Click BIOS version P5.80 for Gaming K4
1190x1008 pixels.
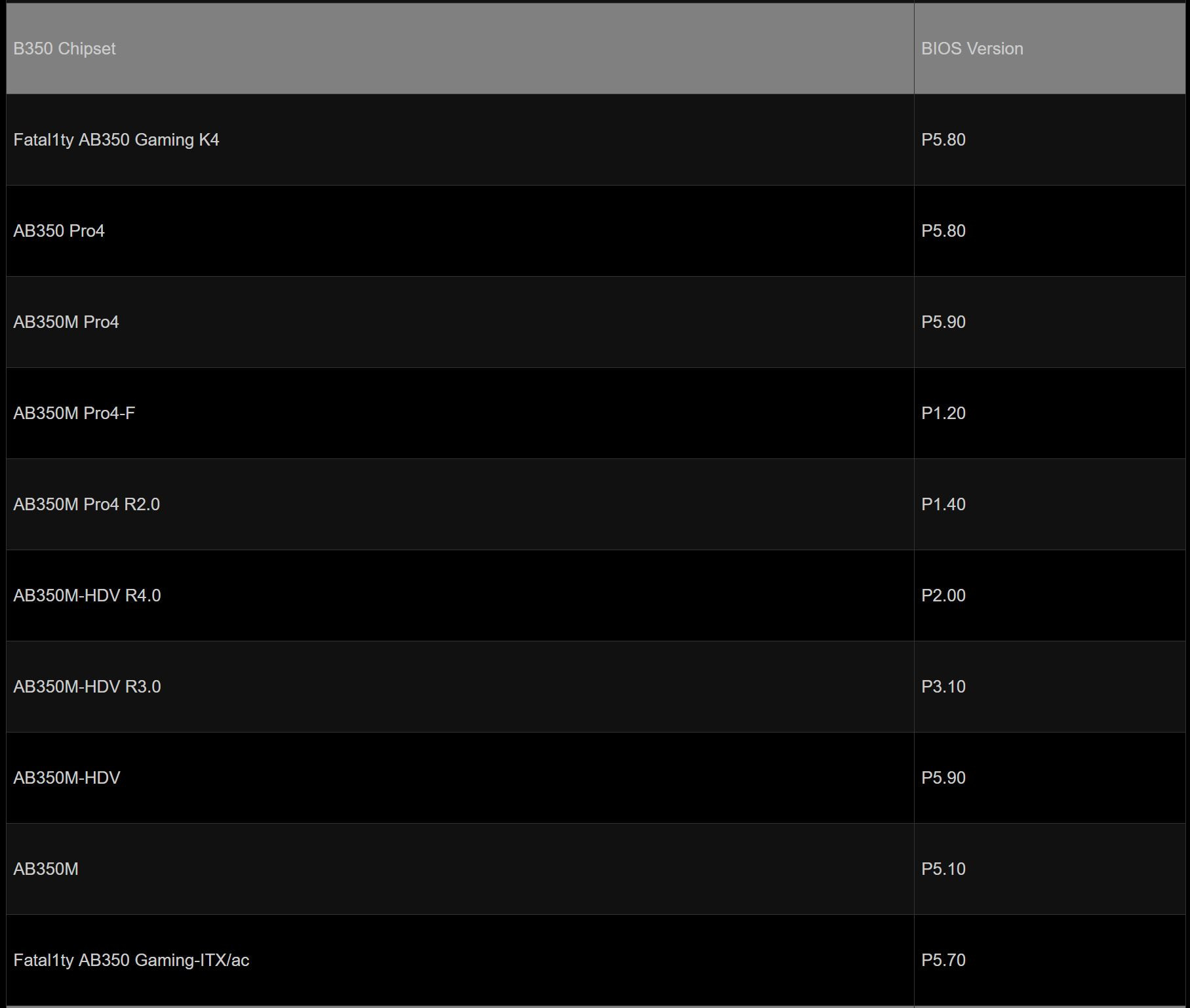pos(943,140)
